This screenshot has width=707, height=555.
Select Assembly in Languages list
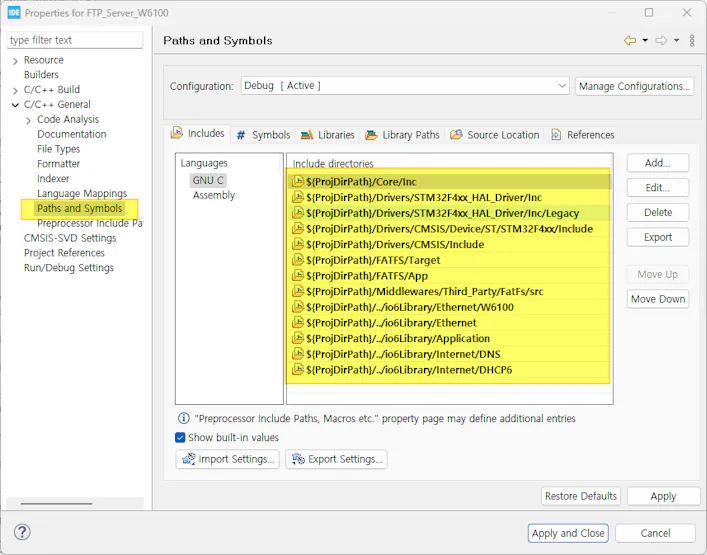click(214, 195)
